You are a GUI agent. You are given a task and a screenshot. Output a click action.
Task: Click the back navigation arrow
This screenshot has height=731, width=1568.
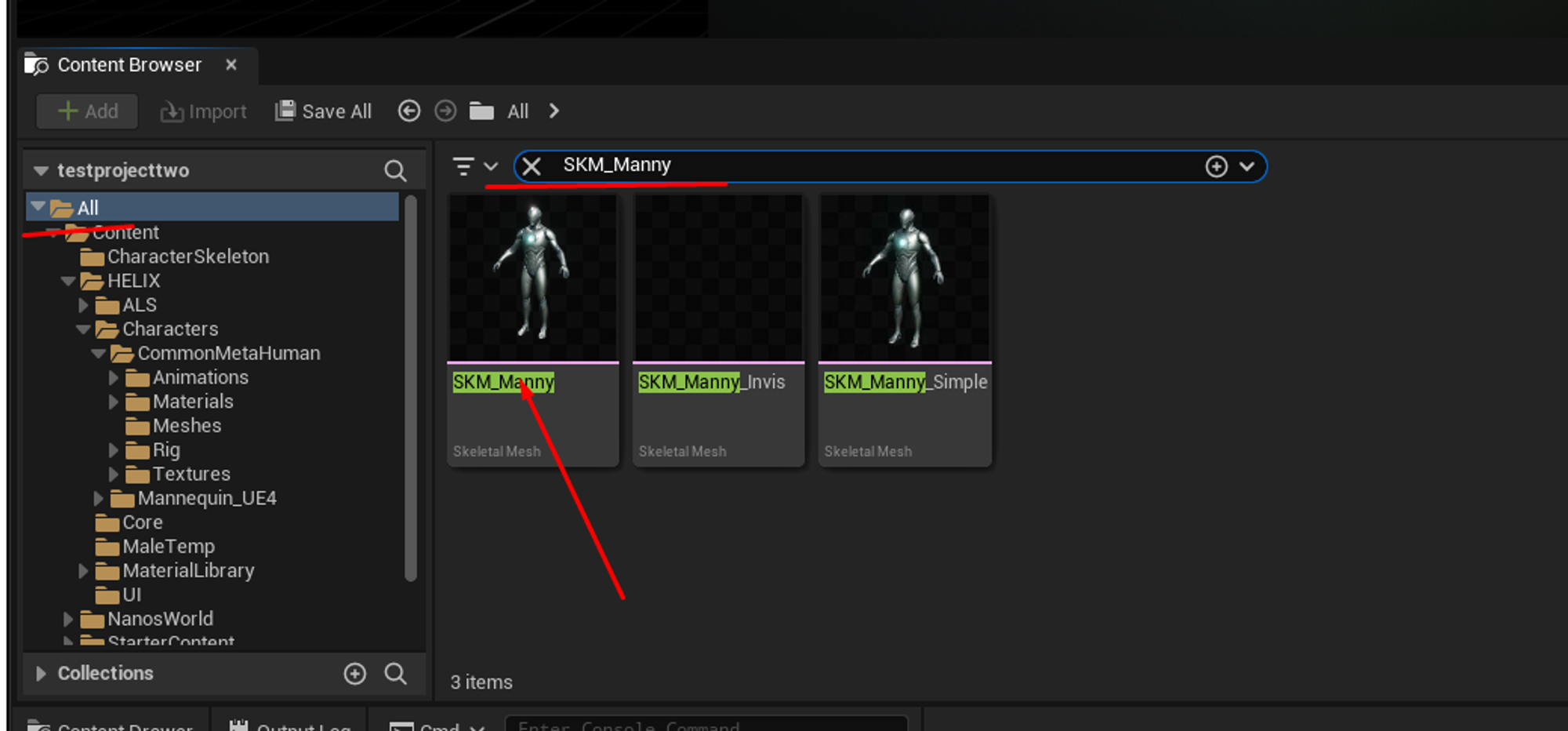tap(408, 111)
